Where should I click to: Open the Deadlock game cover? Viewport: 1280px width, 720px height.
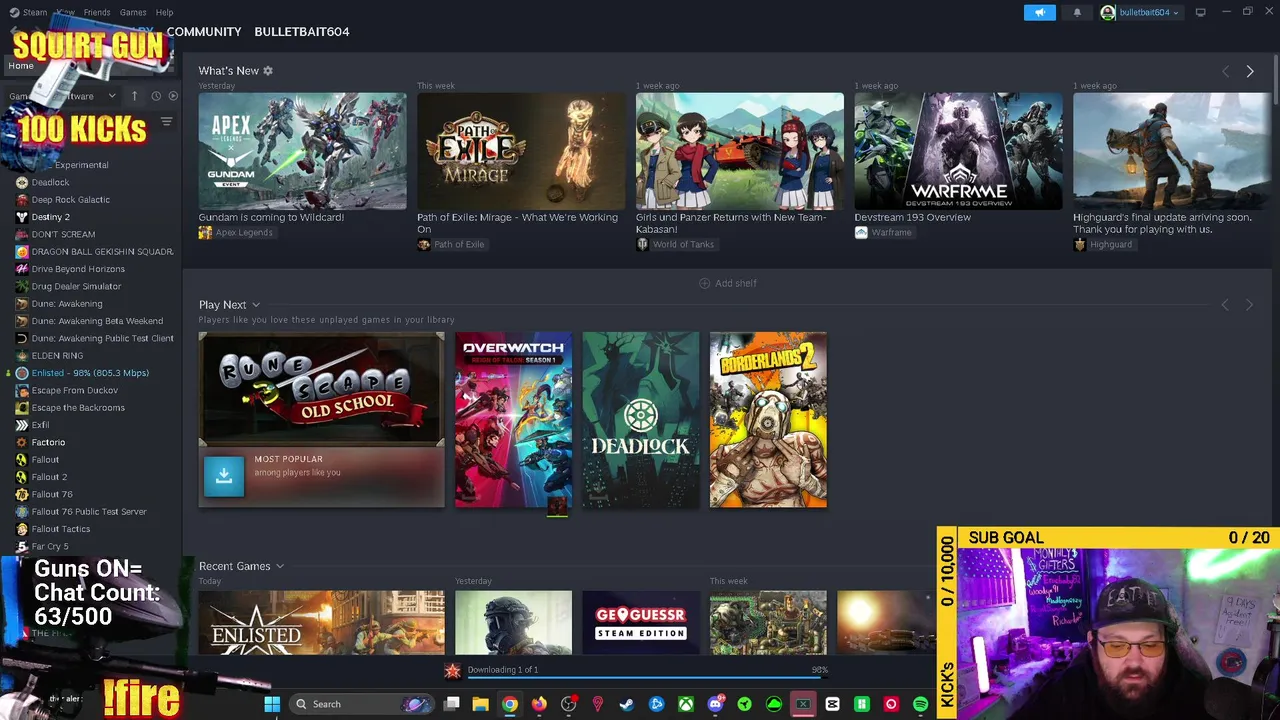click(641, 420)
